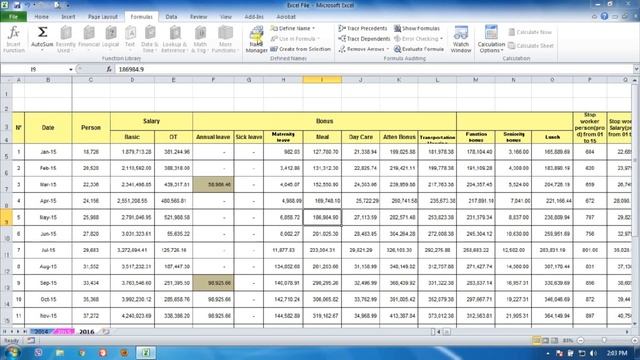Open Recently Used functions list
Viewport: 640px width, 360px height.
pos(65,39)
